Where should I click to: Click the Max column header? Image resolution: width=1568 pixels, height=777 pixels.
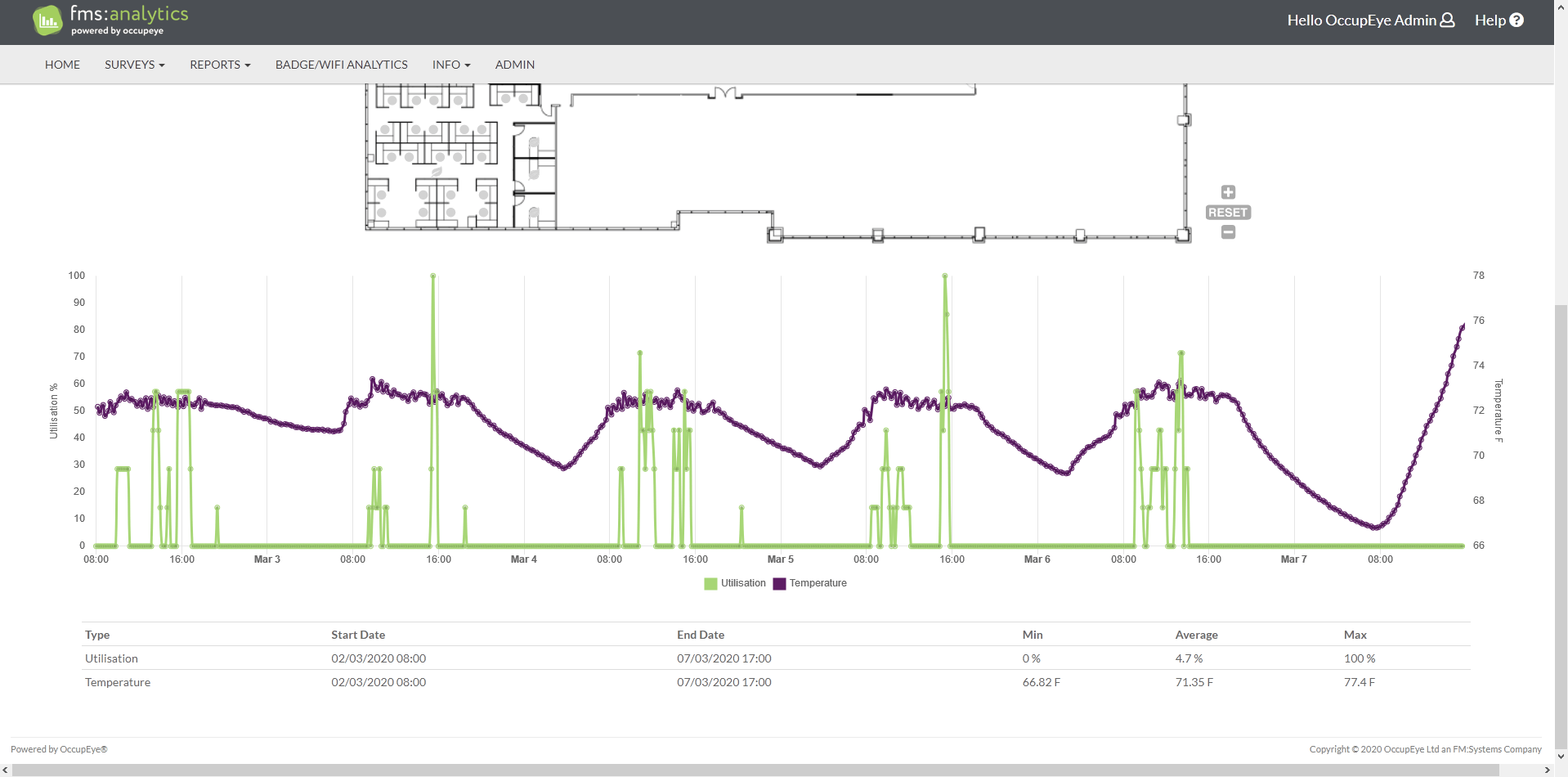(1355, 635)
